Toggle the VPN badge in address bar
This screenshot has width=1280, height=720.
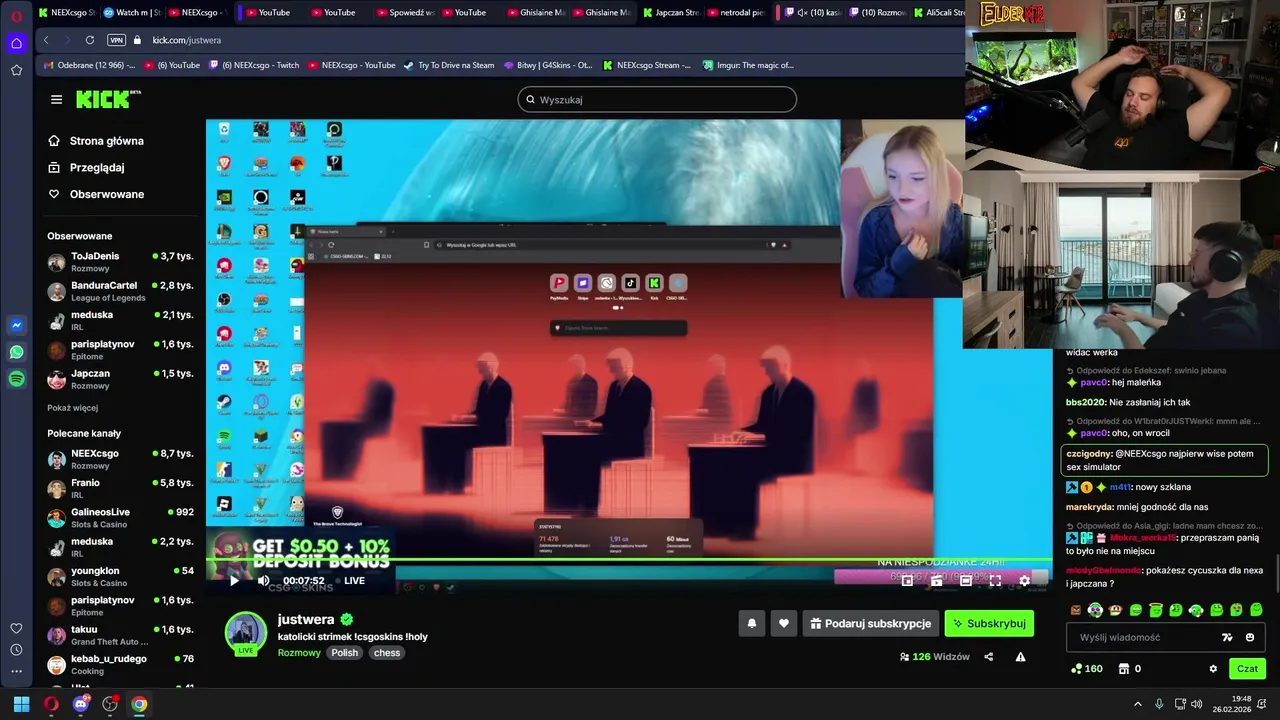pos(116,40)
